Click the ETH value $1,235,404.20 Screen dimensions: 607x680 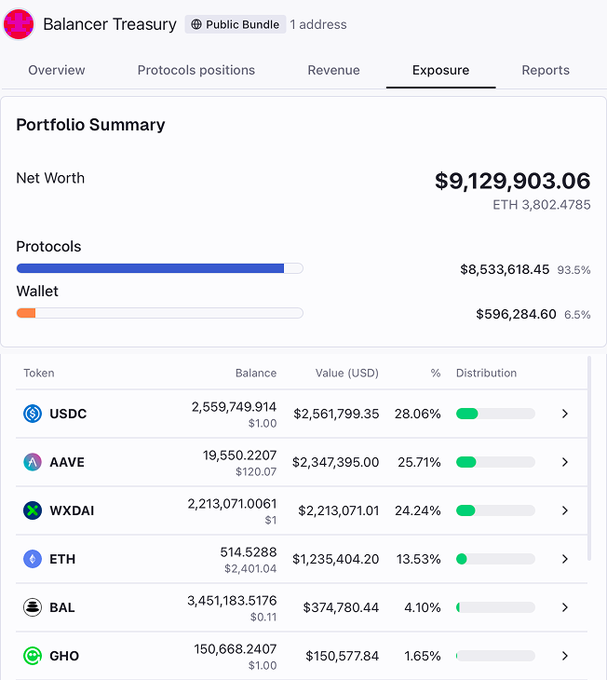[x=336, y=559]
